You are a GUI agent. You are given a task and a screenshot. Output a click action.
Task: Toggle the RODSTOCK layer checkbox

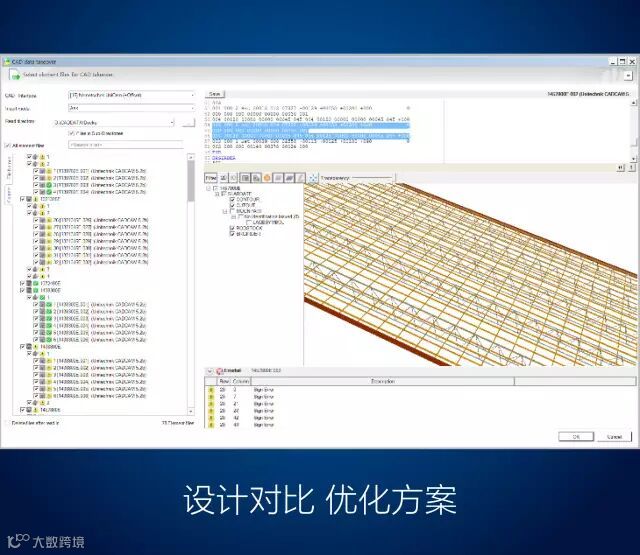tap(233, 228)
